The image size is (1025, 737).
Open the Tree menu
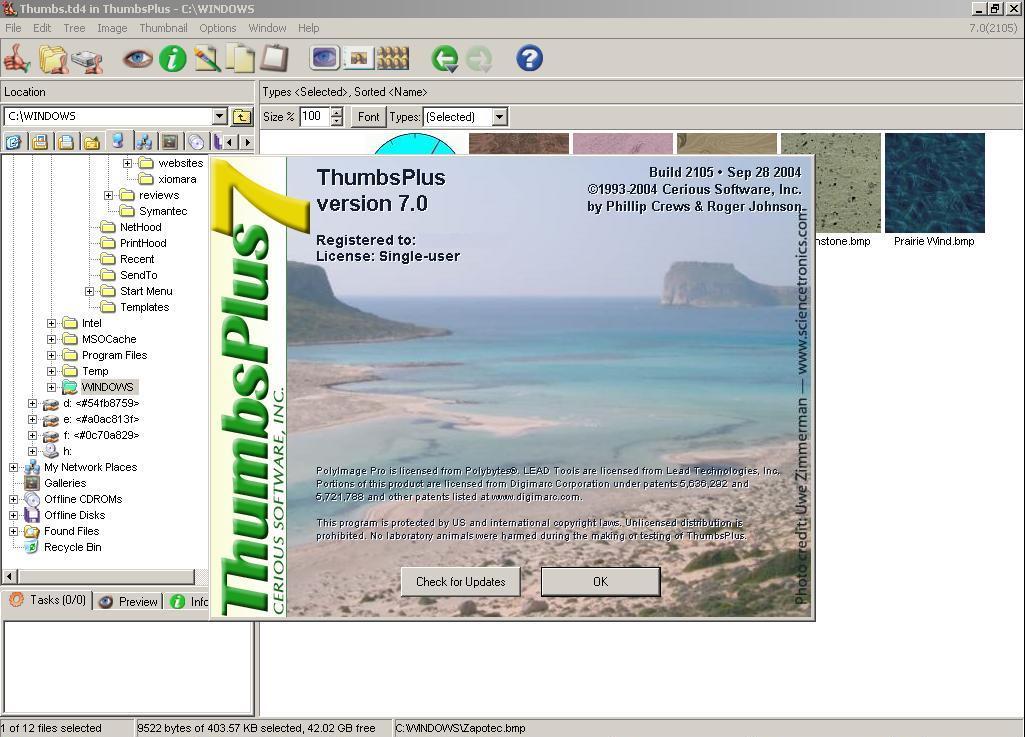pyautogui.click(x=74, y=28)
